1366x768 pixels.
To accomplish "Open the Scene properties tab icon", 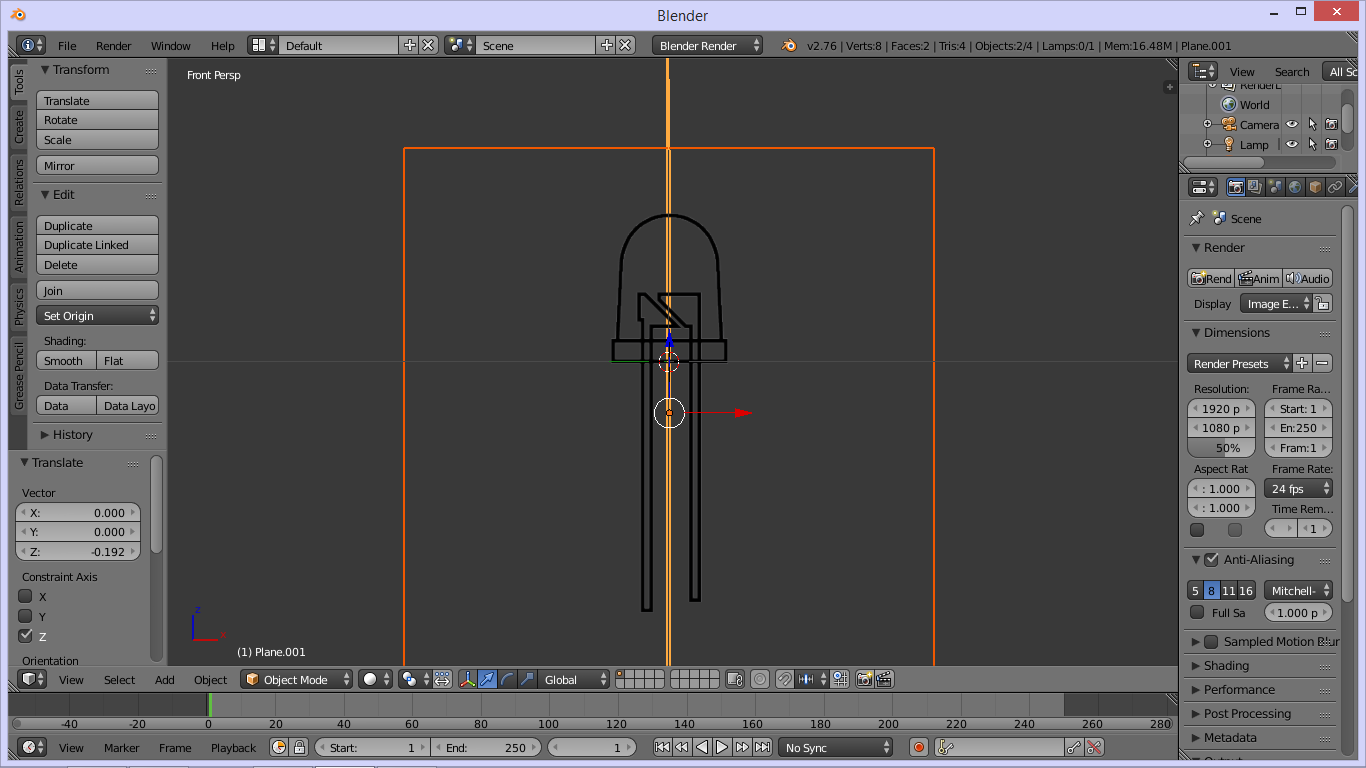I will coord(1275,187).
